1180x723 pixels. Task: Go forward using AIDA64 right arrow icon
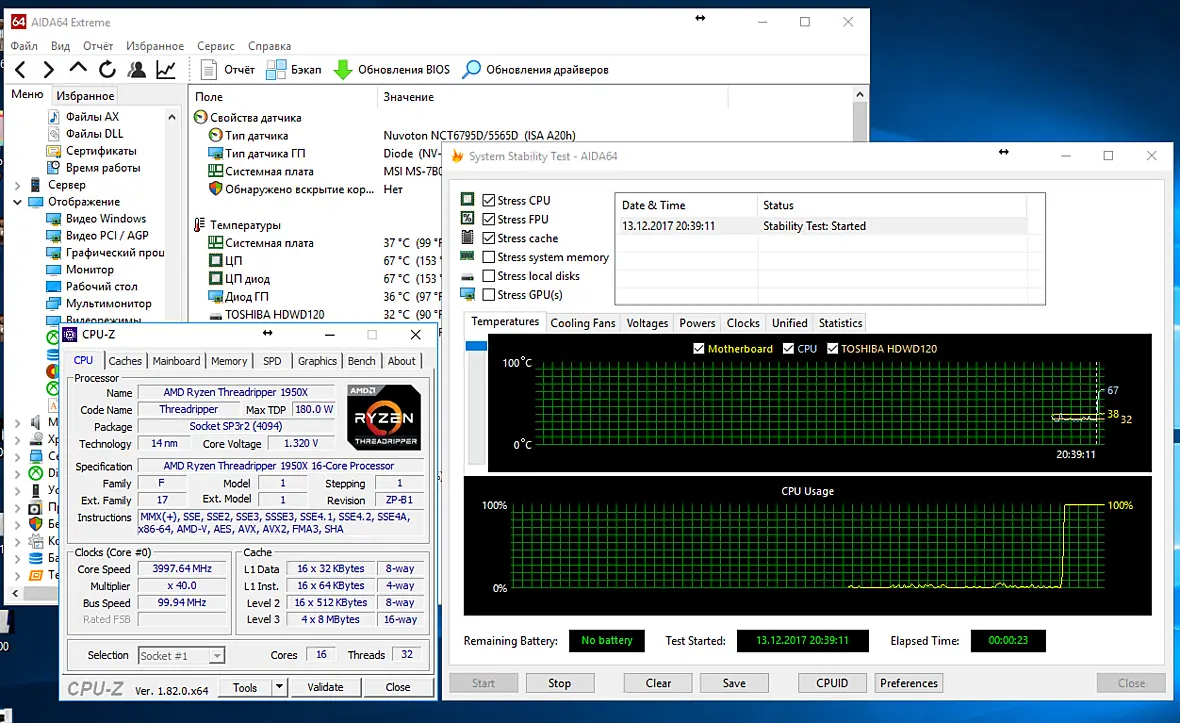click(x=49, y=70)
